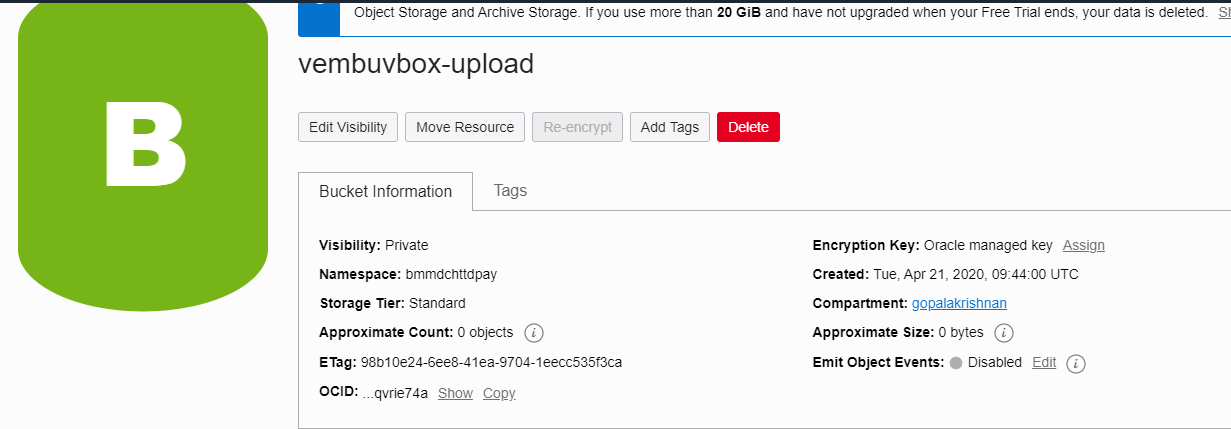Select the Bucket Information tab

click(385, 191)
